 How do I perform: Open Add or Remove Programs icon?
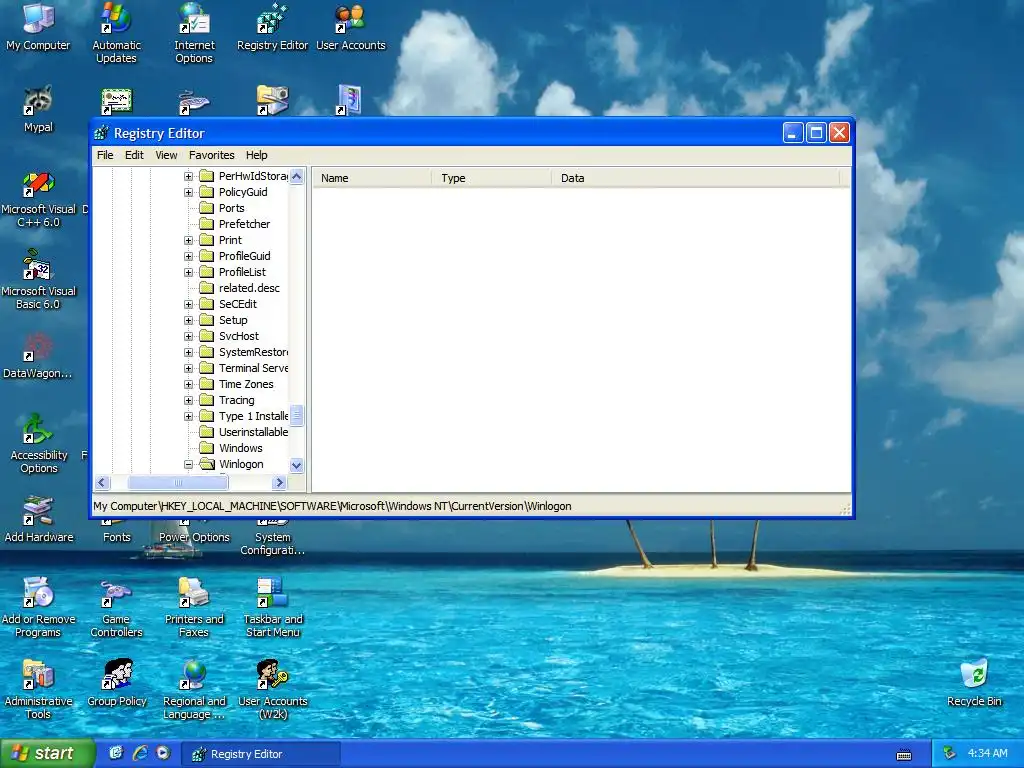[38, 607]
